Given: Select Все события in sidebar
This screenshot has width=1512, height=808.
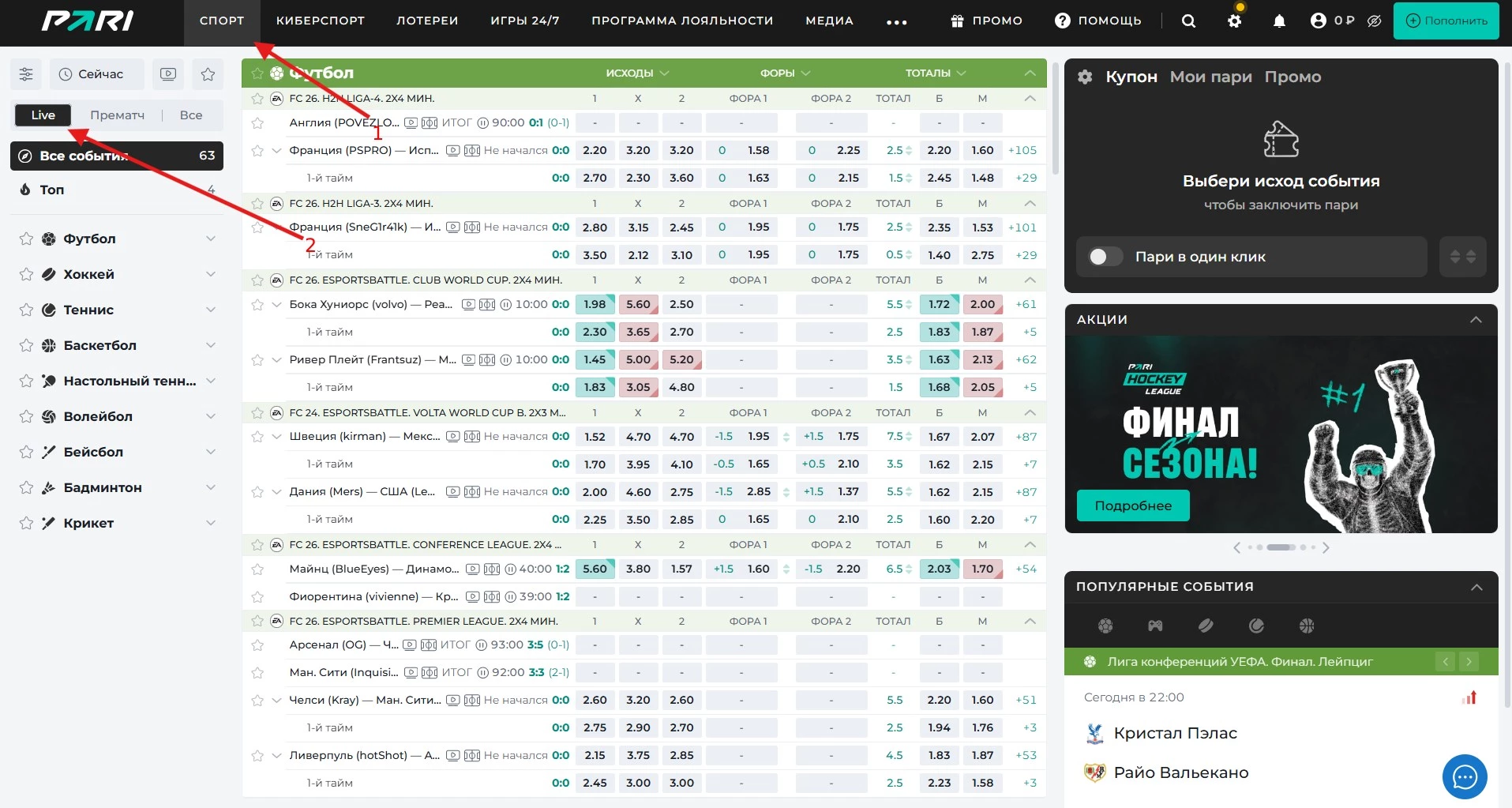Looking at the screenshot, I should 117,156.
